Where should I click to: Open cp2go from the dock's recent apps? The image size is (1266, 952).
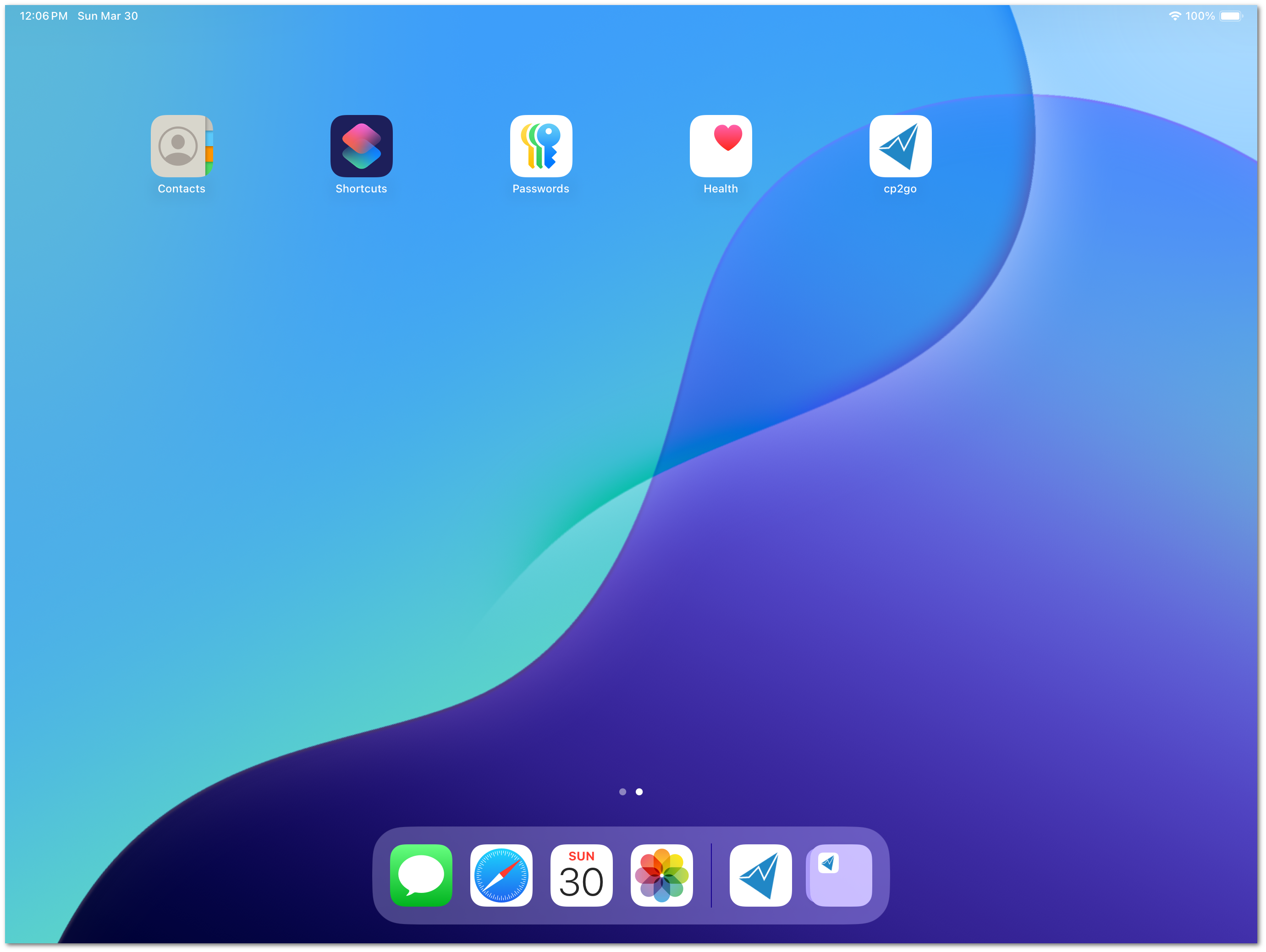coord(760,875)
